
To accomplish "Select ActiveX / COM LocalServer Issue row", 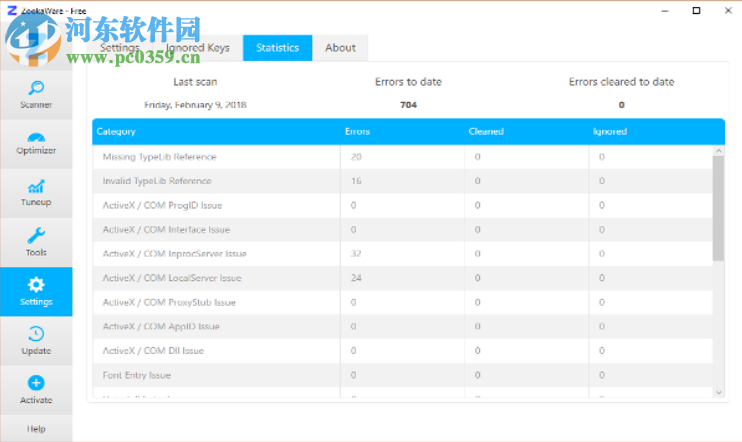I will pyautogui.click(x=403, y=278).
